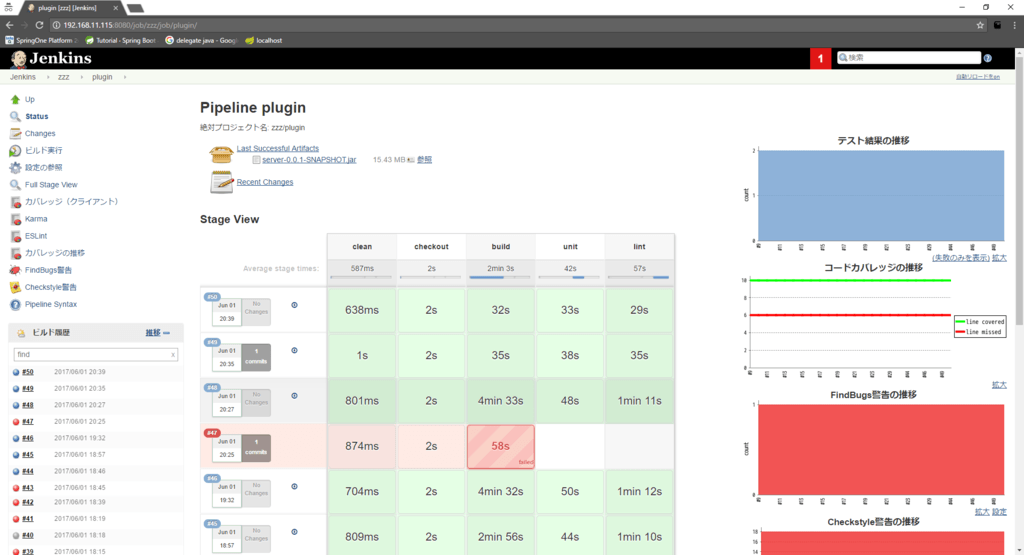This screenshot has height=555, width=1024.
Task: Expand breadcrumb arrow after plugin
Action: pyautogui.click(x=124, y=76)
